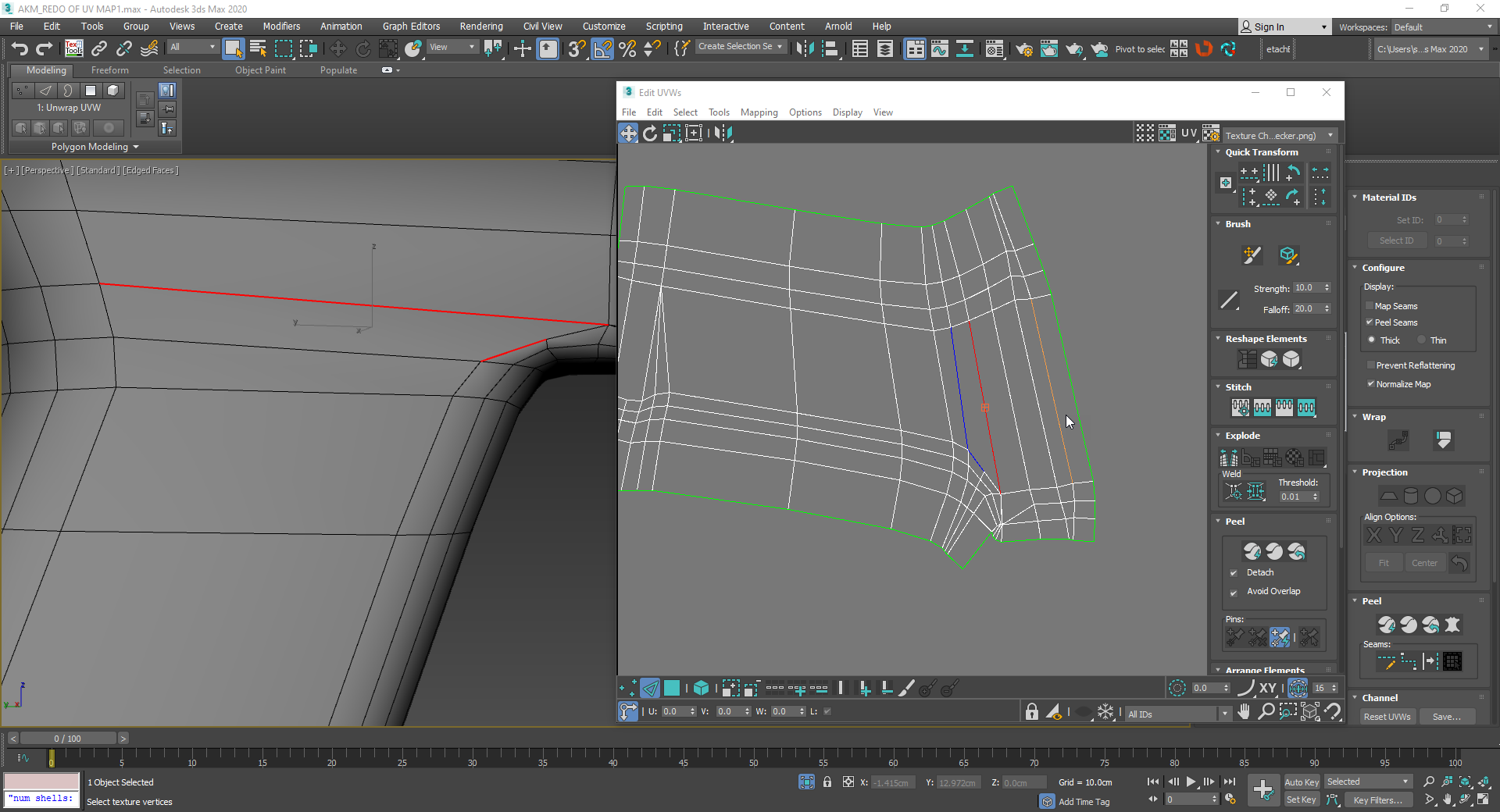Viewport: 1500px width, 812px height.
Task: Click the Break icon in Explode
Action: 1229,457
